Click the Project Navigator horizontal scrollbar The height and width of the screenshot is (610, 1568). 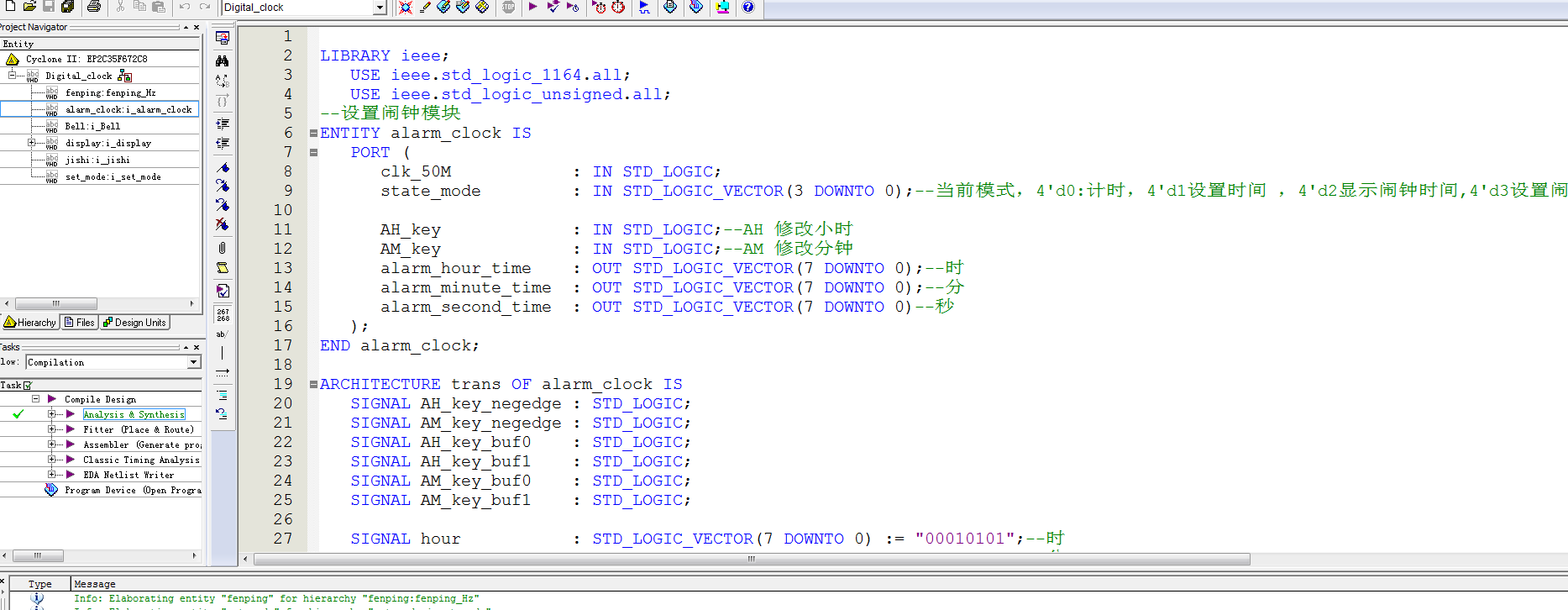tap(56, 303)
